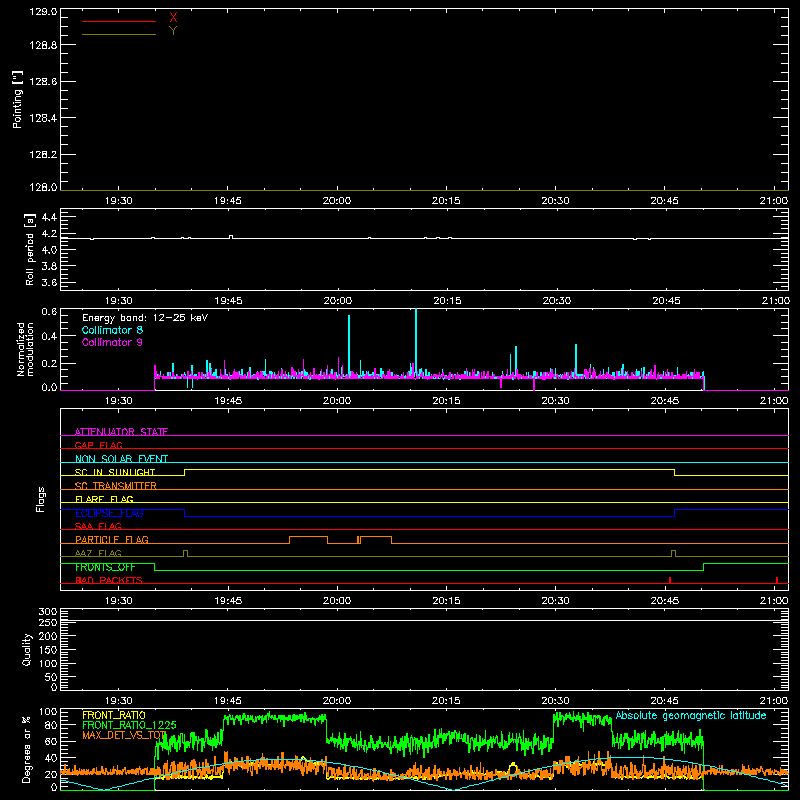Click the 19:30 time label under Pointing plot
The image size is (800, 800).
pos(118,201)
